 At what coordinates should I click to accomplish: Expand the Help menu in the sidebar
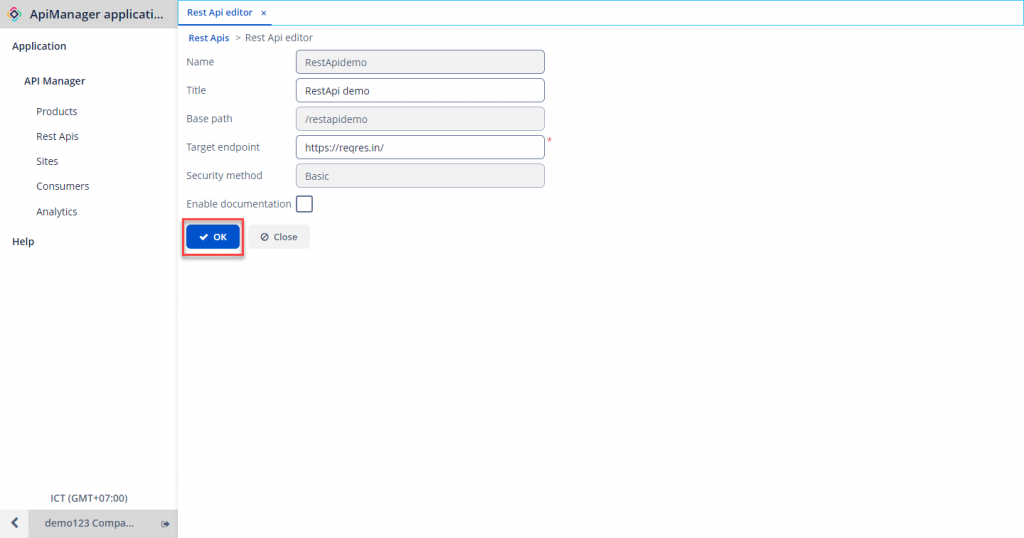pos(23,242)
